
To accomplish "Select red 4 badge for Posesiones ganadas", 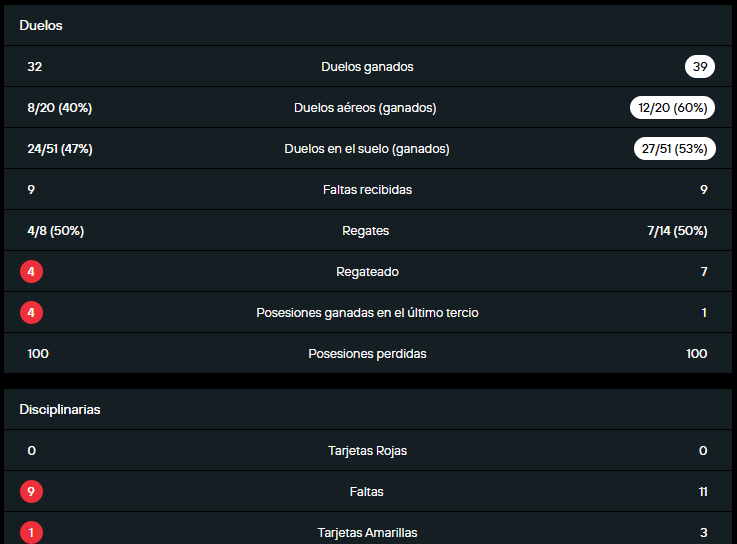I will pos(31,313).
